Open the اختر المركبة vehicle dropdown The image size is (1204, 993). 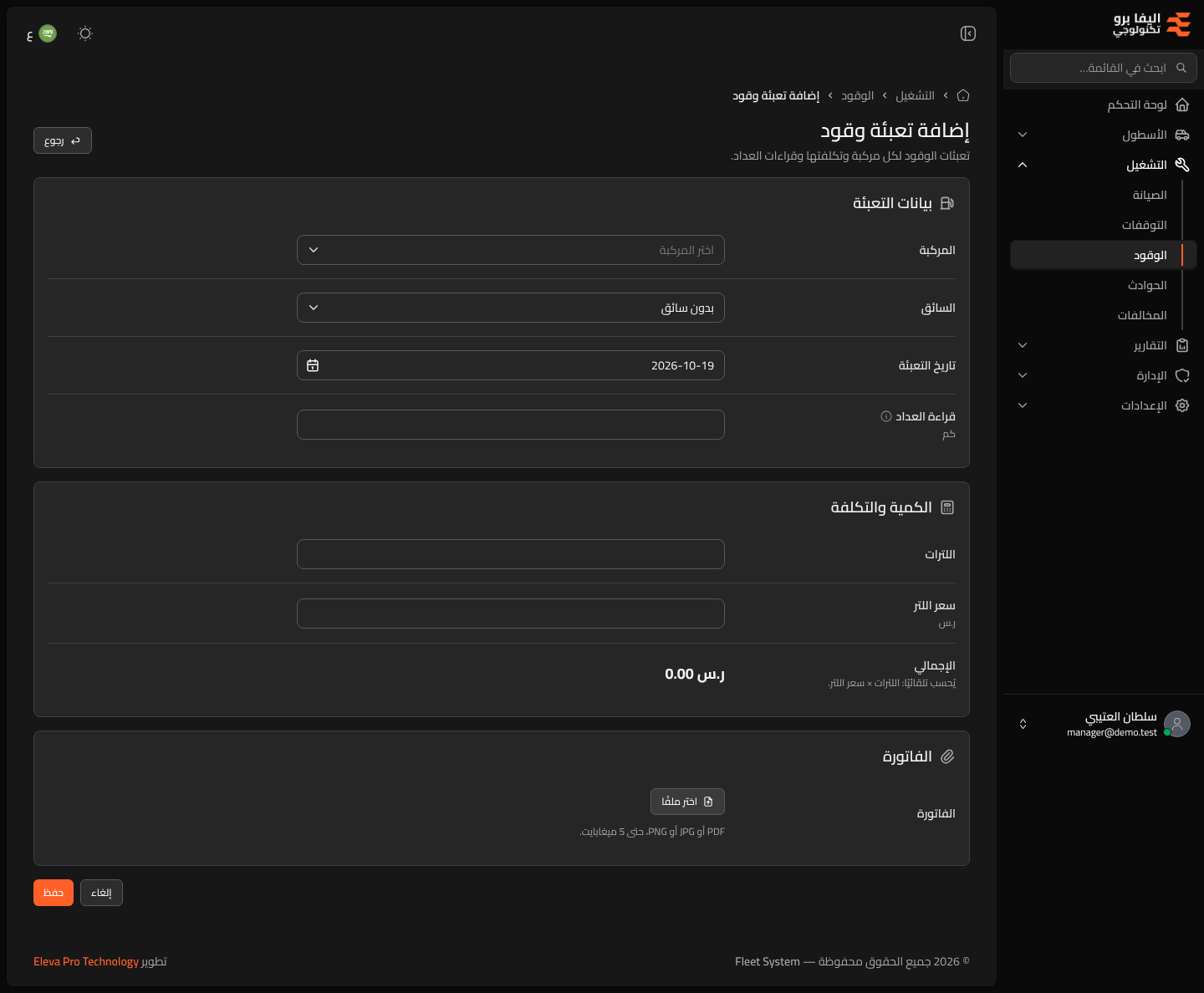[x=511, y=250]
